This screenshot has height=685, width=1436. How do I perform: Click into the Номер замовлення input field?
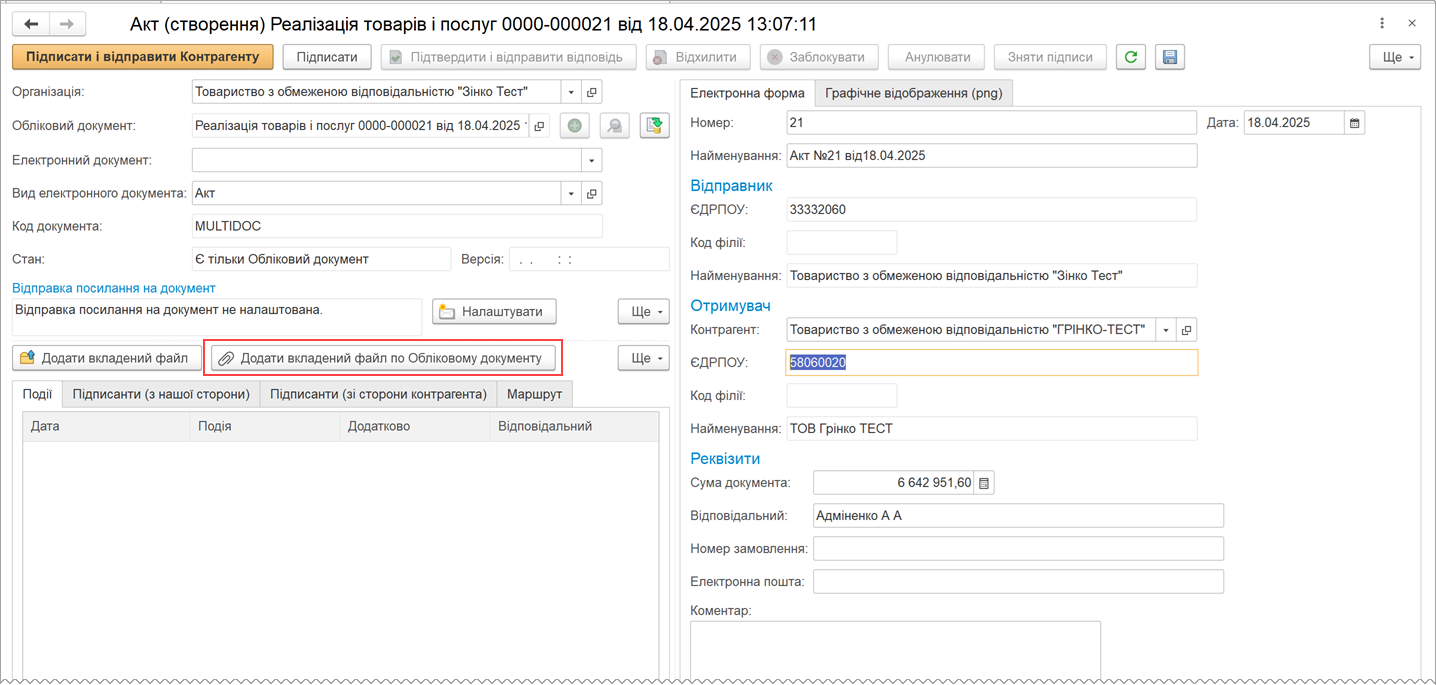point(1018,548)
